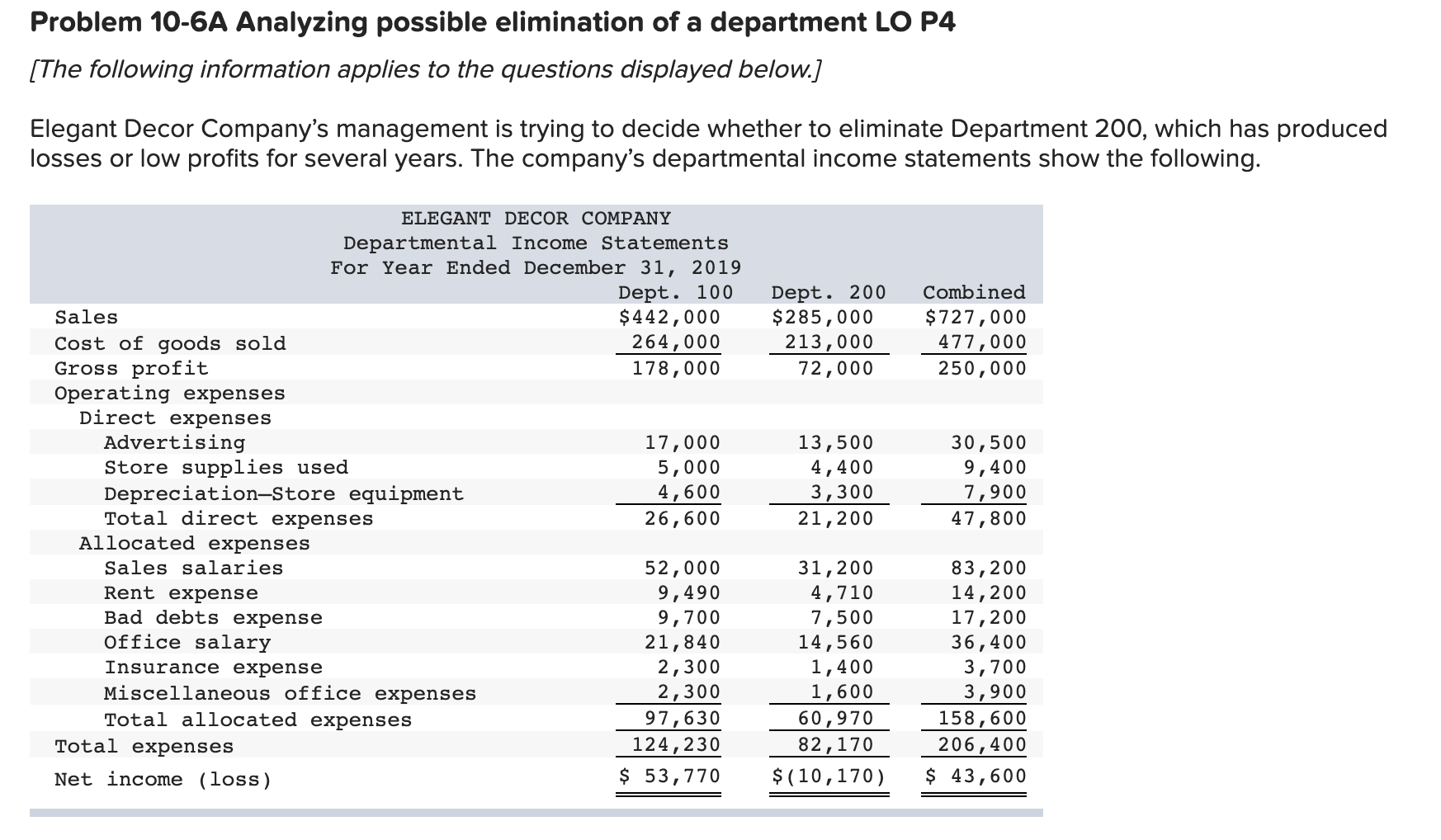Viewport: 1441px width, 840px height.
Task: Click the 'Allocated expenses' subheading
Action: (195, 544)
